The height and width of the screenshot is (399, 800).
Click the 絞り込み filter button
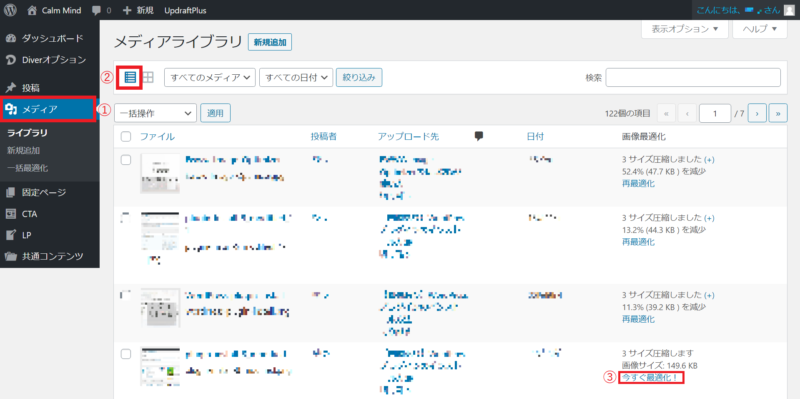click(x=359, y=78)
